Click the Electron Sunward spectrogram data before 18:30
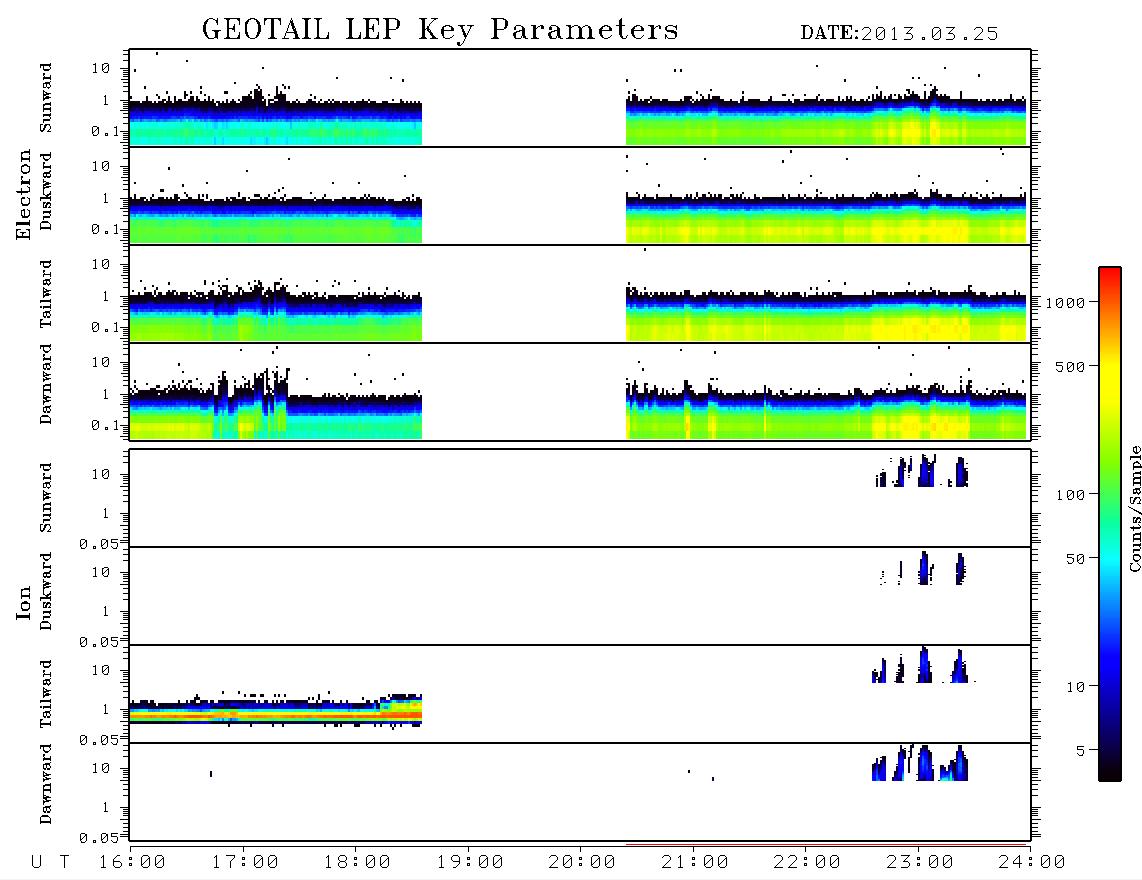 tap(276, 122)
